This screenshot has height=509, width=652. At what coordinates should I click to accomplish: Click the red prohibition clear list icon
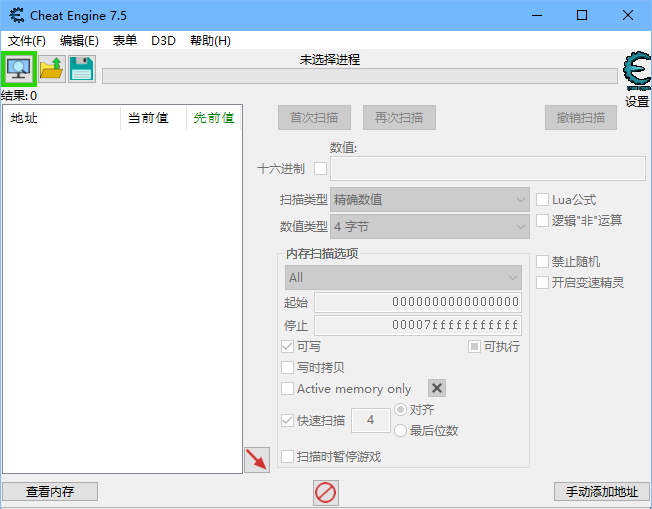326,493
